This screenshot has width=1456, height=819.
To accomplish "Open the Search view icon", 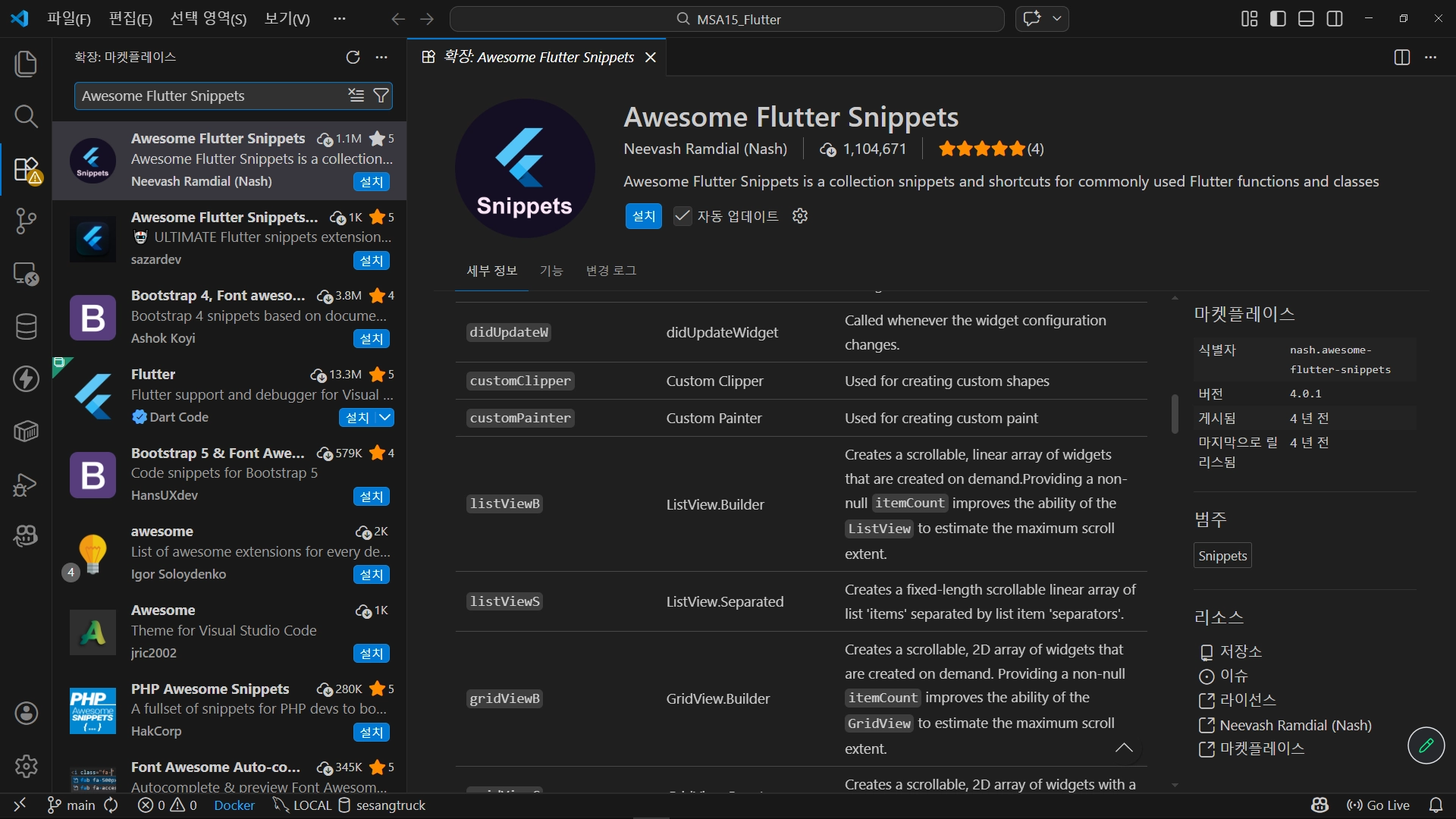I will click(x=26, y=116).
